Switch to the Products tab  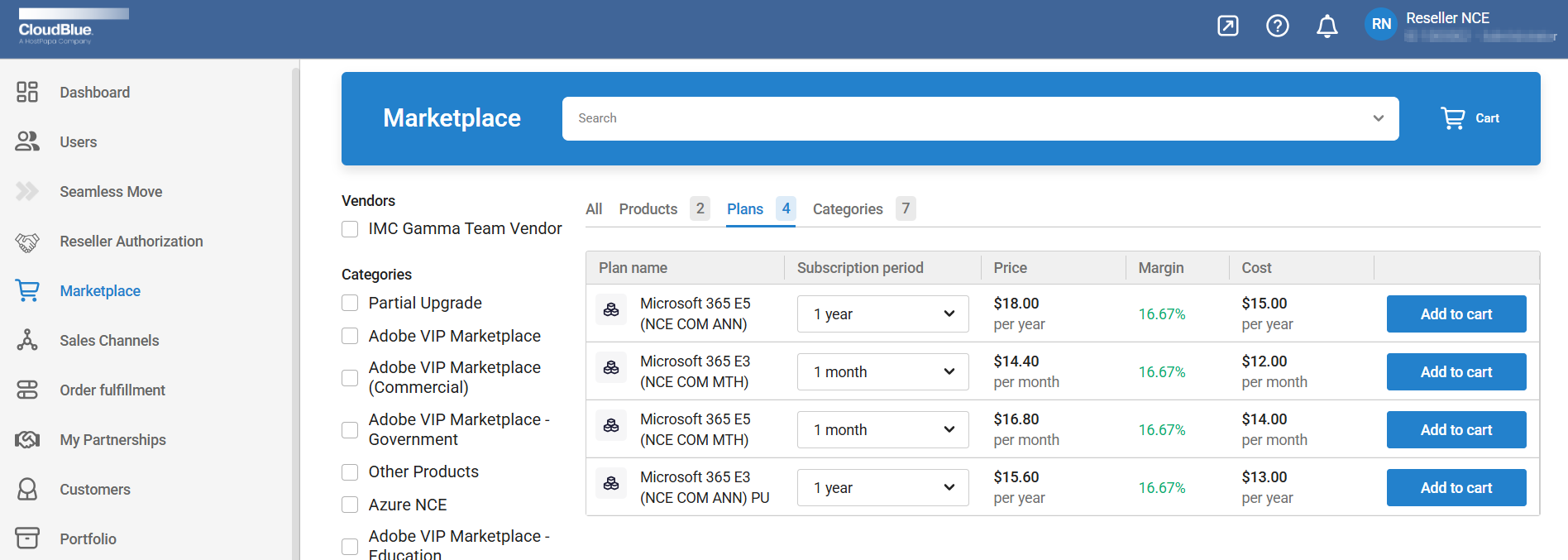coord(648,209)
